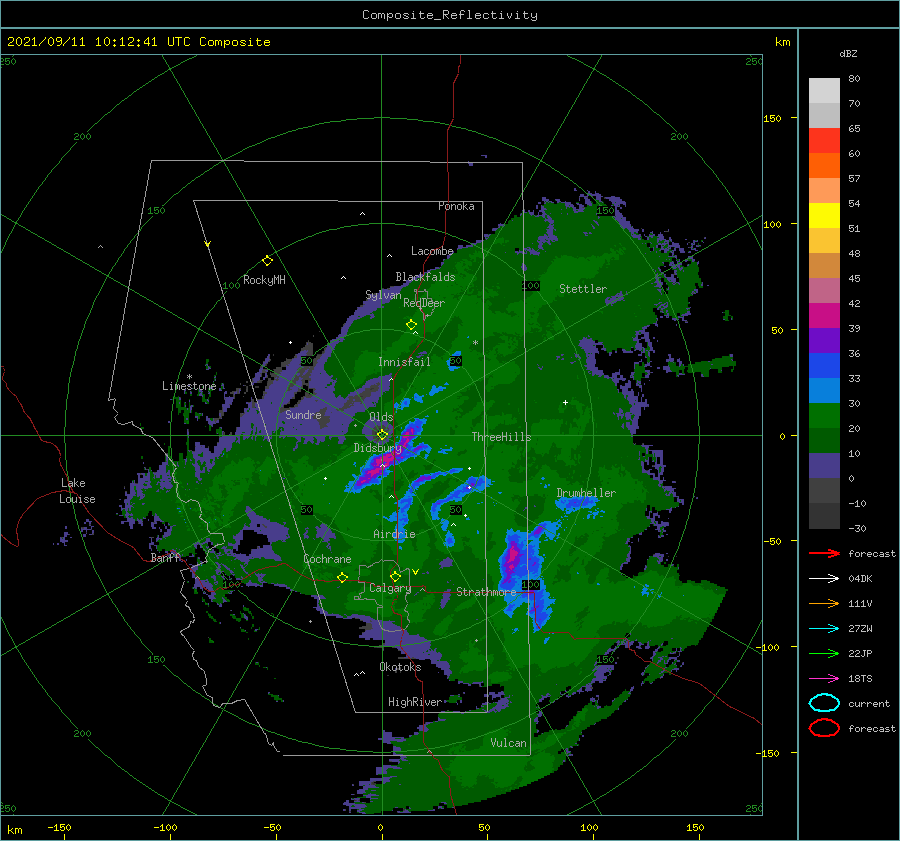Click the light grey 70-80 dBZ swatch

[x=824, y=91]
